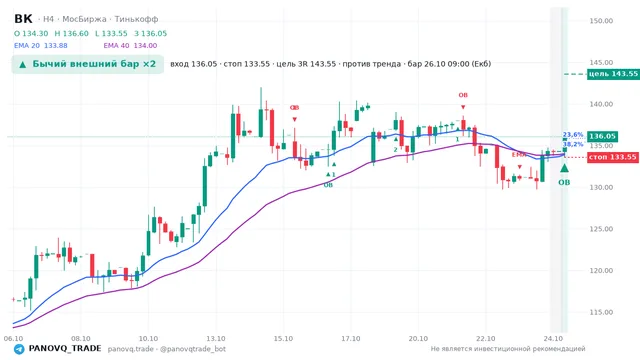Click the 130.00 price axis label
This screenshot has width=640, height=360.
tap(601, 187)
